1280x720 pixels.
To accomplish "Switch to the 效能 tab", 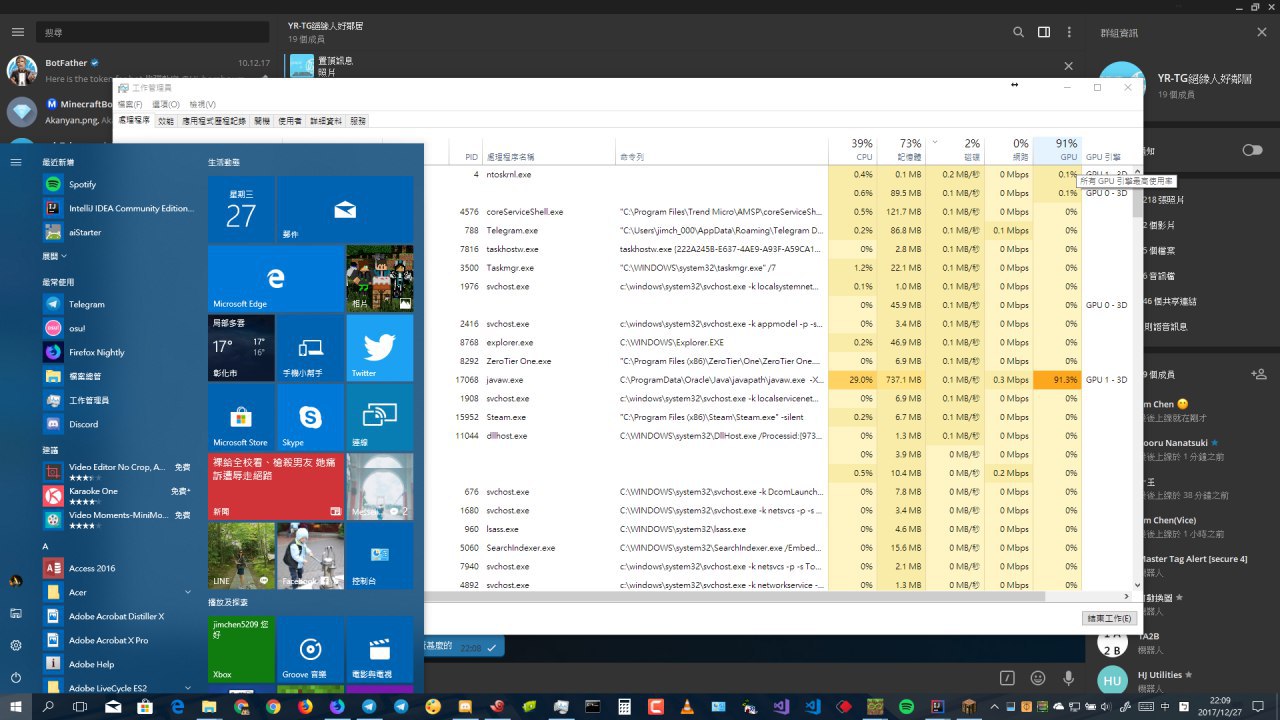I will coord(166,120).
